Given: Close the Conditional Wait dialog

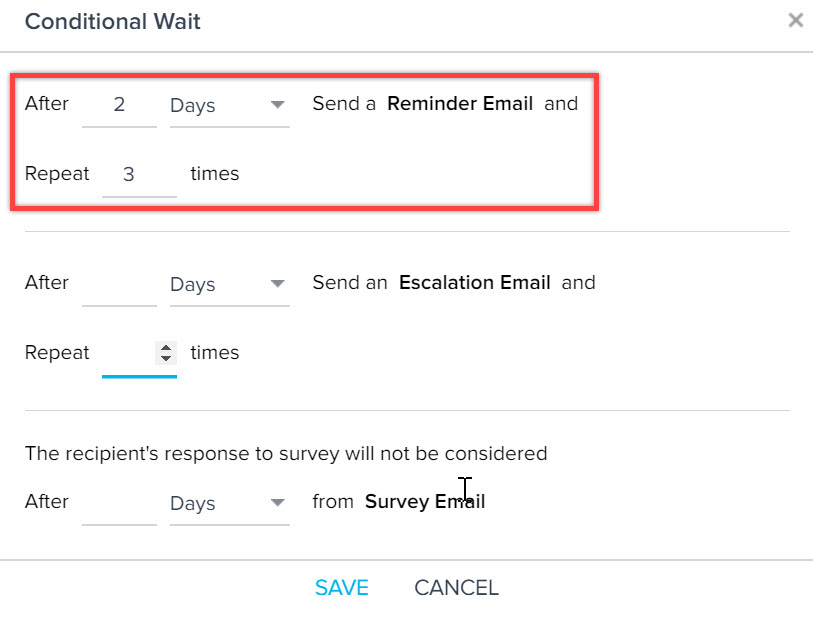Looking at the screenshot, I should click(x=795, y=20).
